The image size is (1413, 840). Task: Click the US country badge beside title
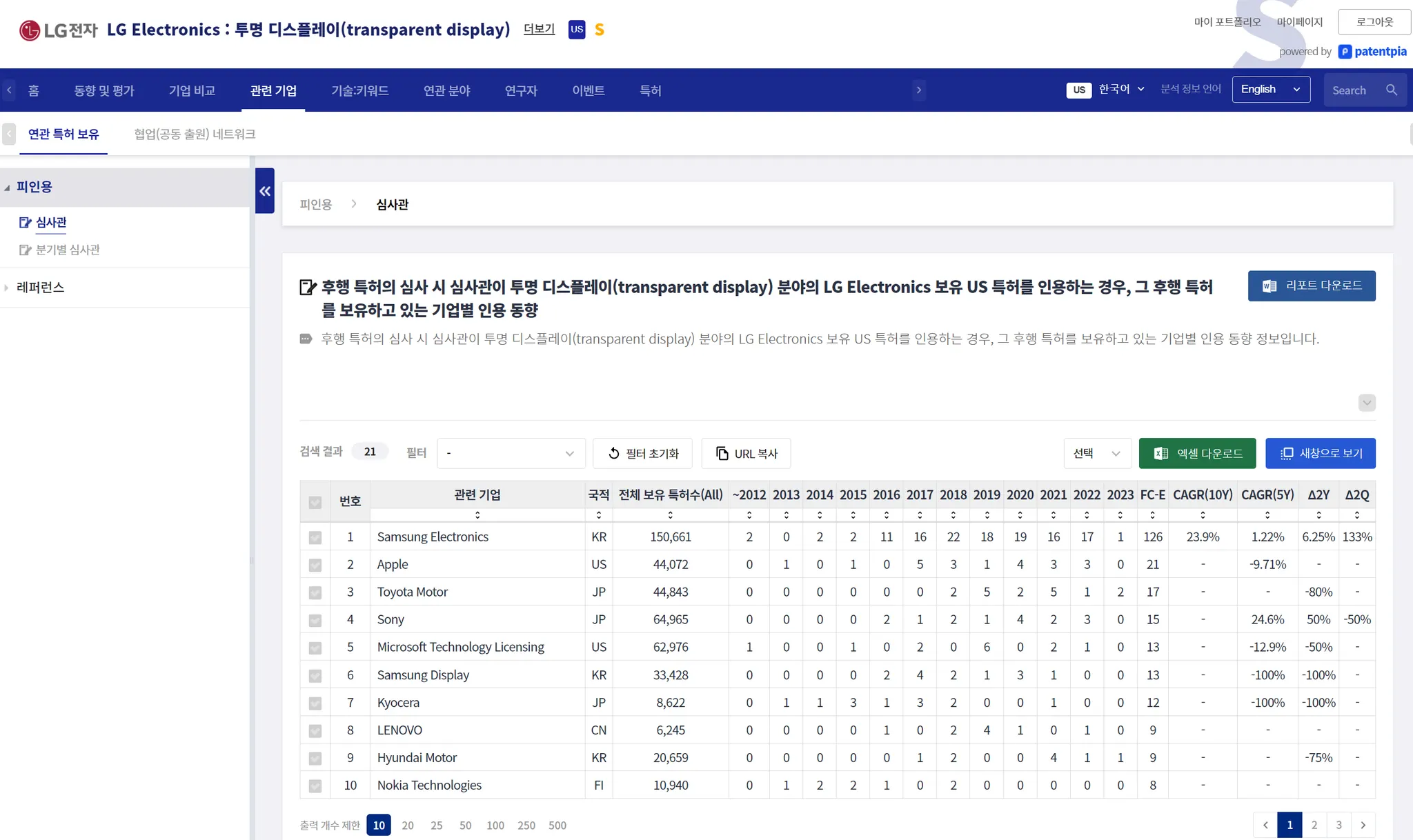(x=577, y=30)
